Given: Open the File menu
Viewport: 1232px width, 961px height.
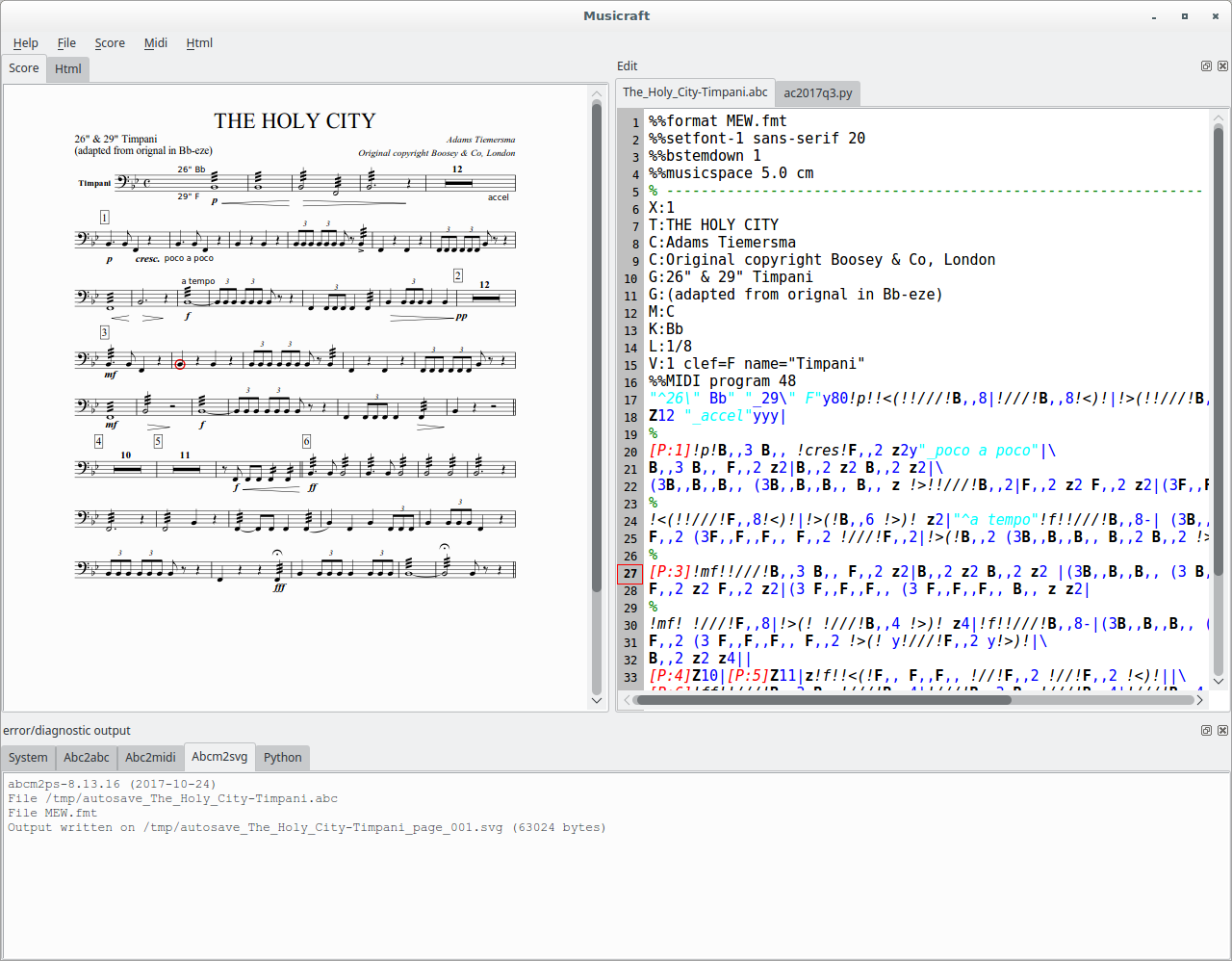Looking at the screenshot, I should (x=66, y=43).
